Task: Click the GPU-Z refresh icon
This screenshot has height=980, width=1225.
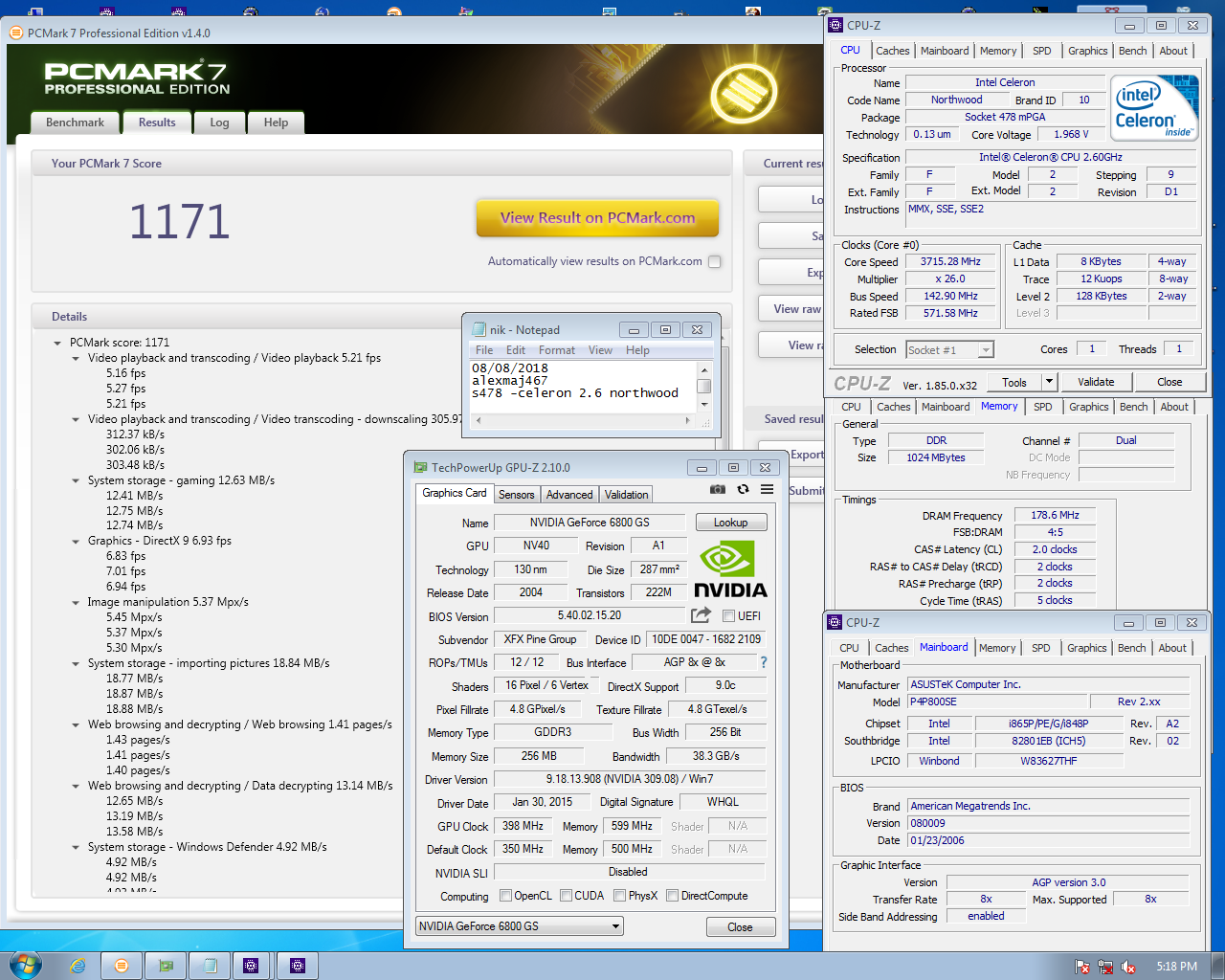Action: click(743, 489)
